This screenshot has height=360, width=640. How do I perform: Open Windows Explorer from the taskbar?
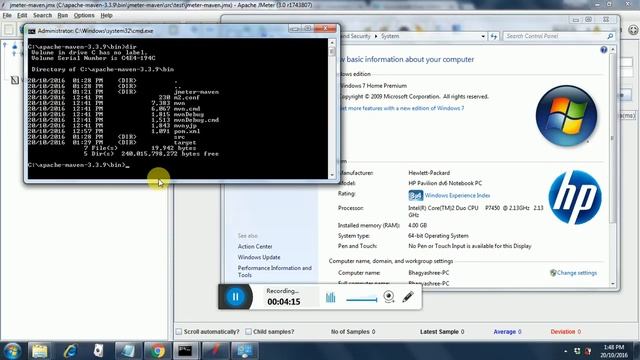tap(40, 351)
